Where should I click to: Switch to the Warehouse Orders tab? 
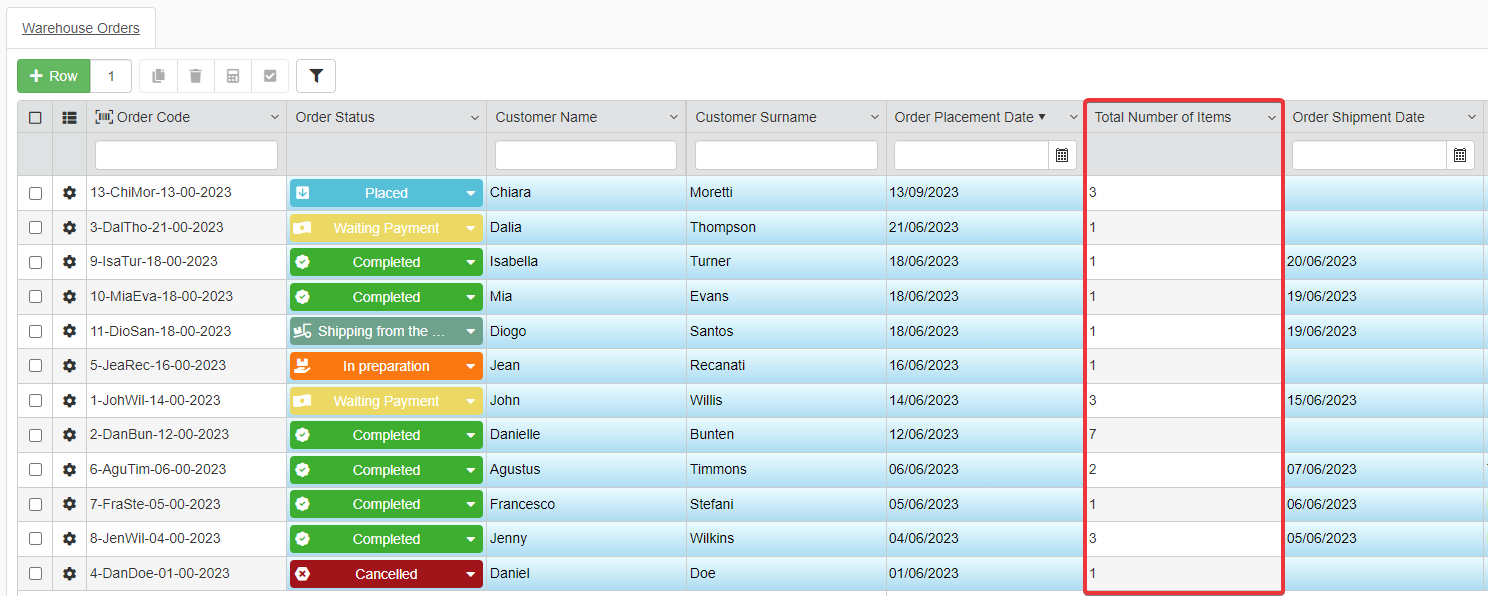(x=81, y=28)
